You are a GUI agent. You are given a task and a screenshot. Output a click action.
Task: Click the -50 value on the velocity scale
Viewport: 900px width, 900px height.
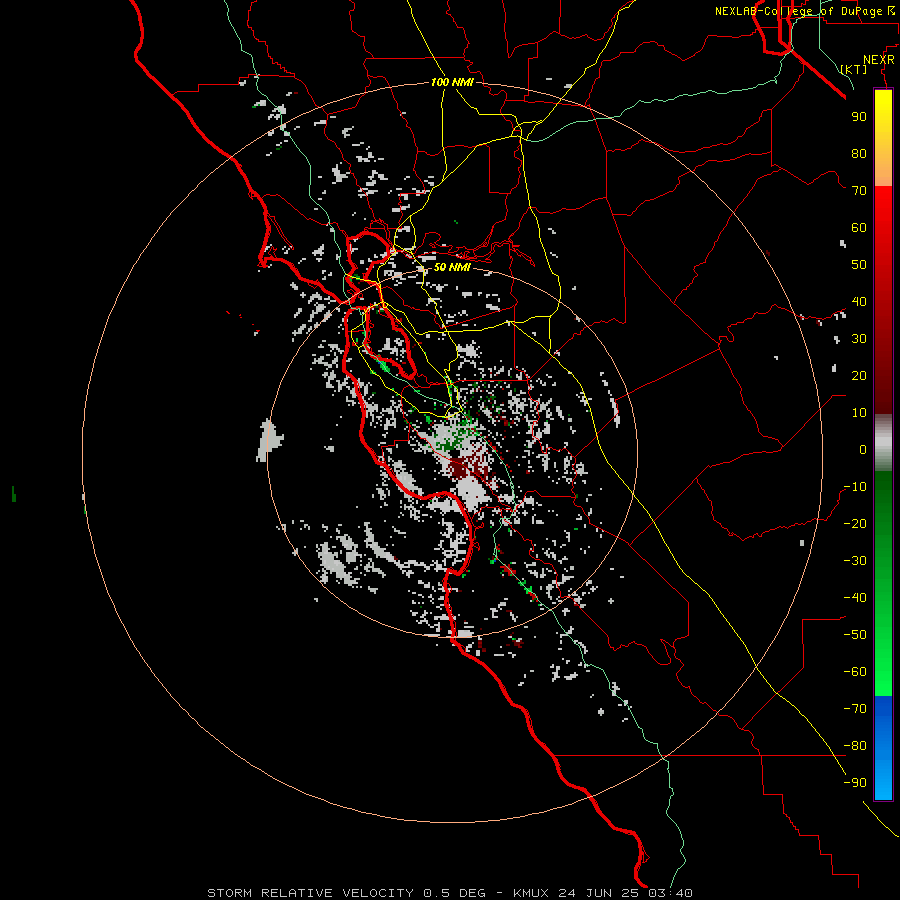point(855,635)
